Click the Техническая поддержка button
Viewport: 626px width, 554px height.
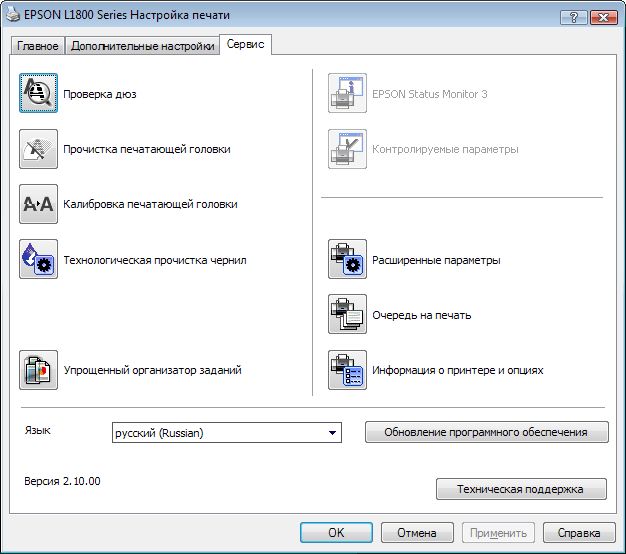pos(521,489)
